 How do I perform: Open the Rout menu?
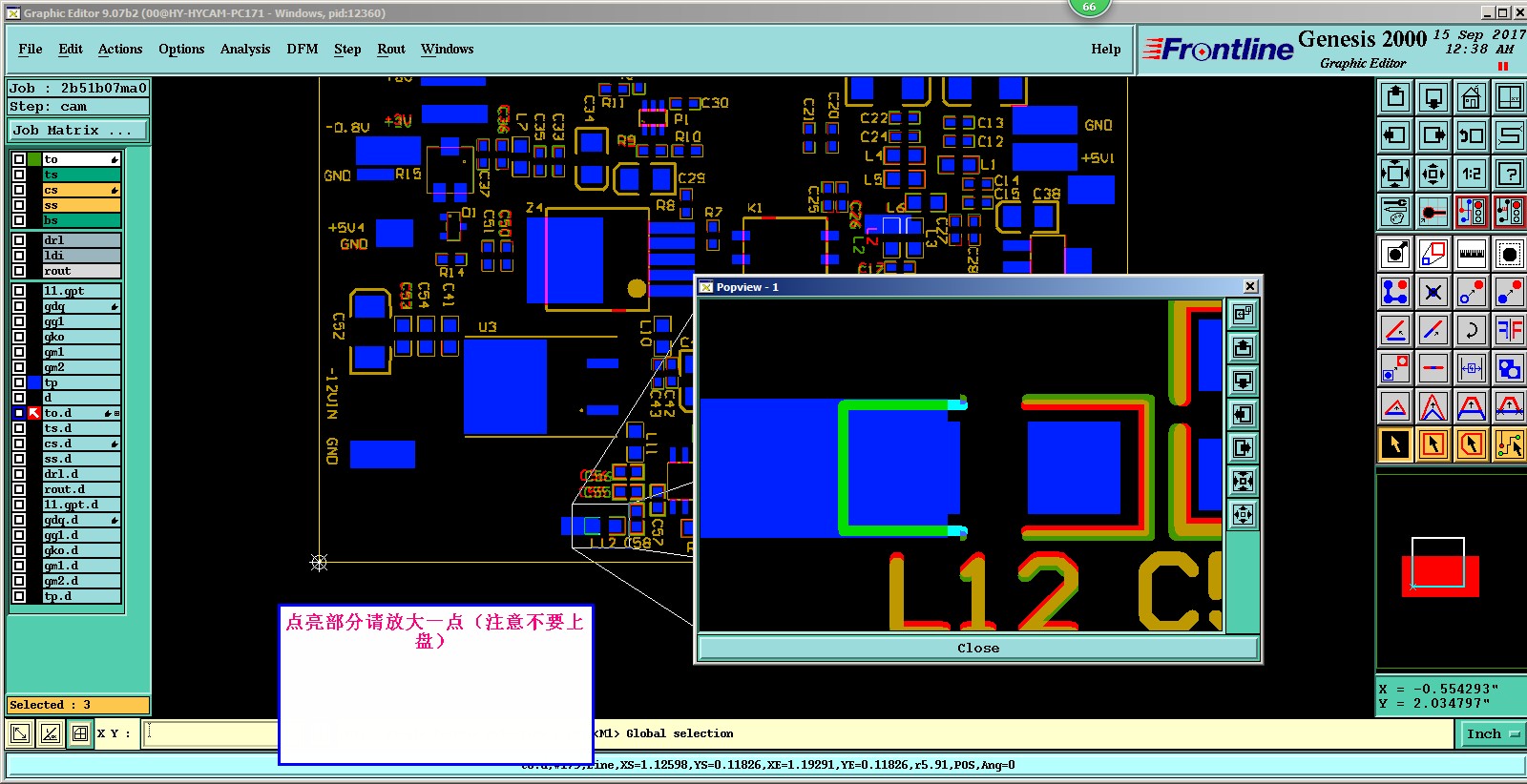(x=391, y=49)
